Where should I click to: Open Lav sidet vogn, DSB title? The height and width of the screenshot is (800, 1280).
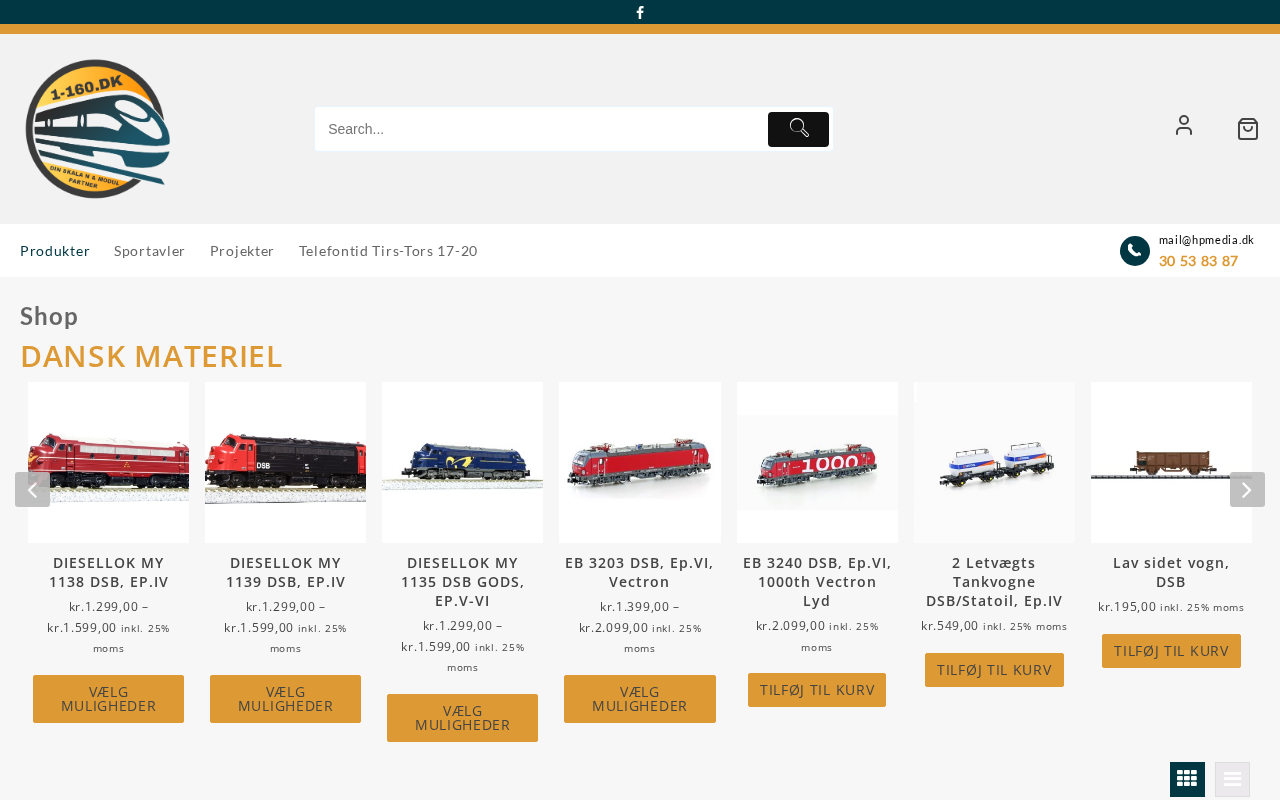pos(1171,572)
